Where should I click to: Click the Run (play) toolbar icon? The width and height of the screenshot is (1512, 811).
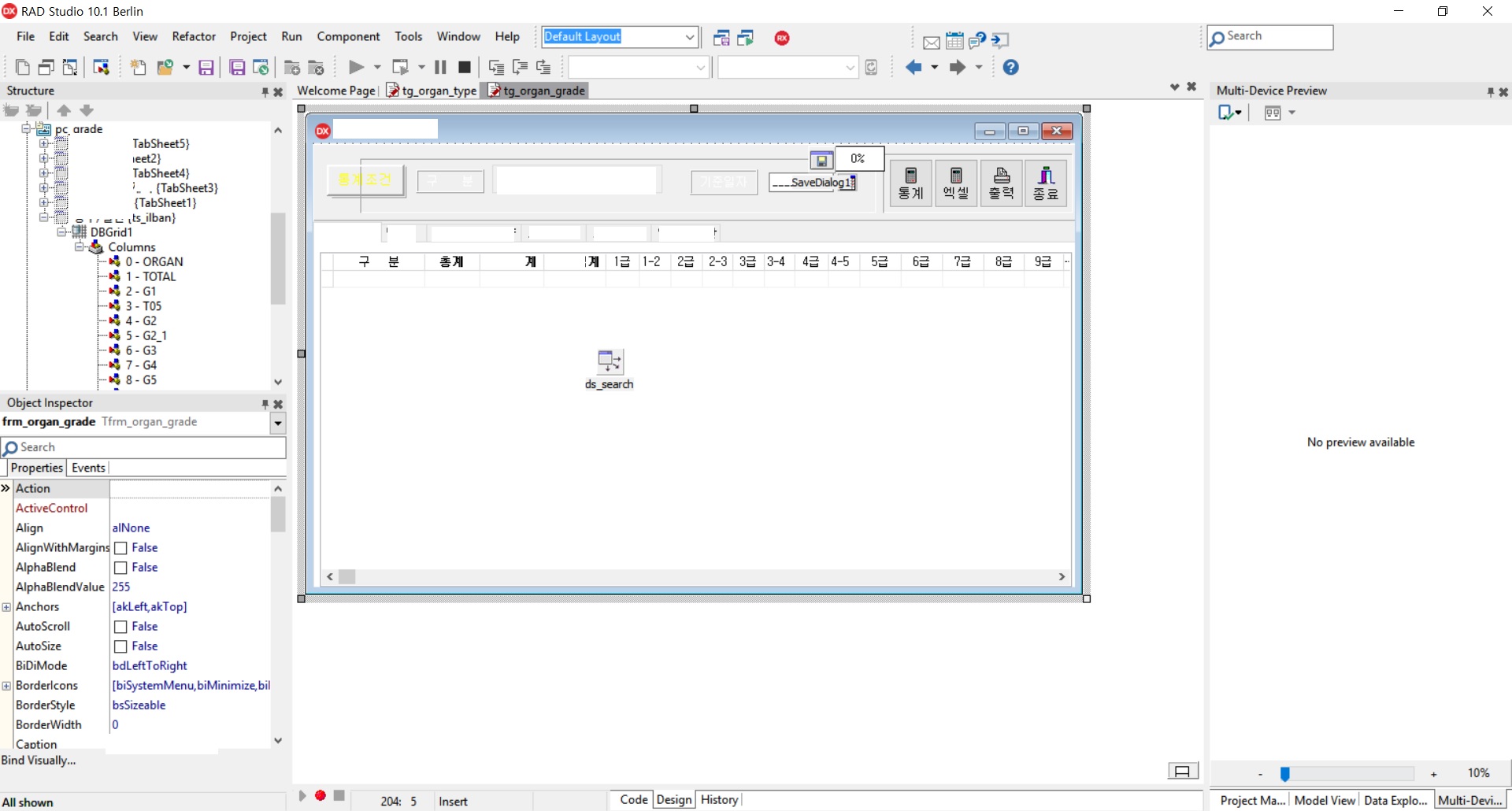coord(356,68)
